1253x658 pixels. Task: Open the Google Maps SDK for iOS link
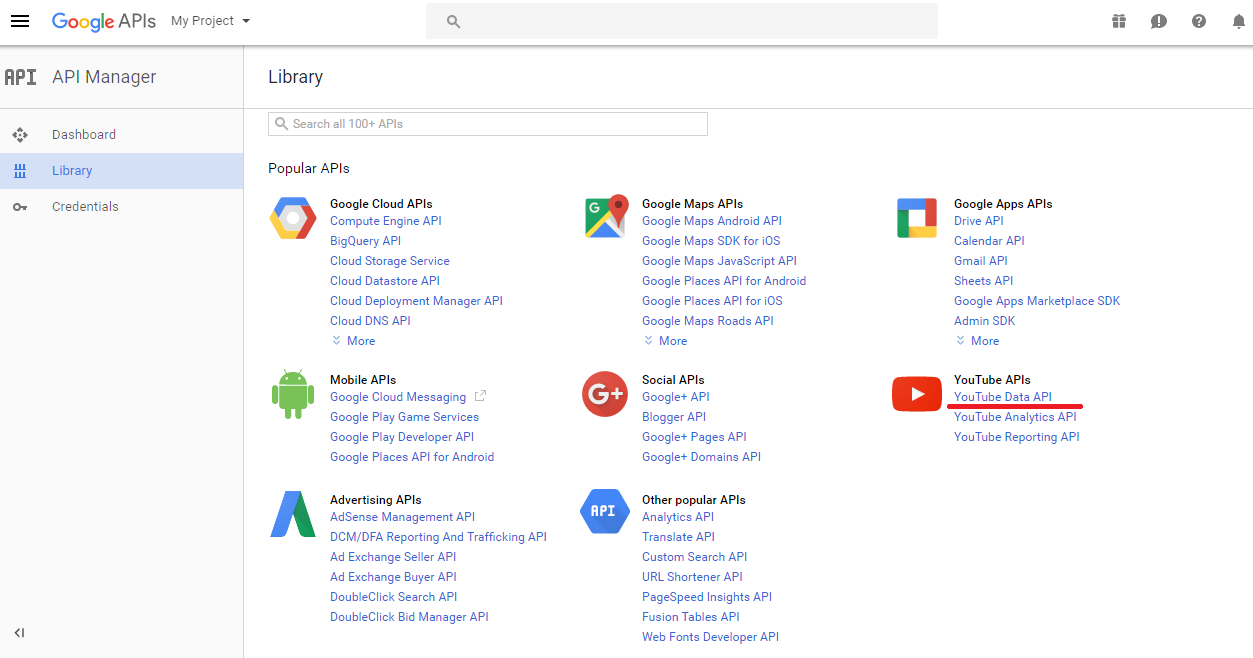tap(711, 241)
